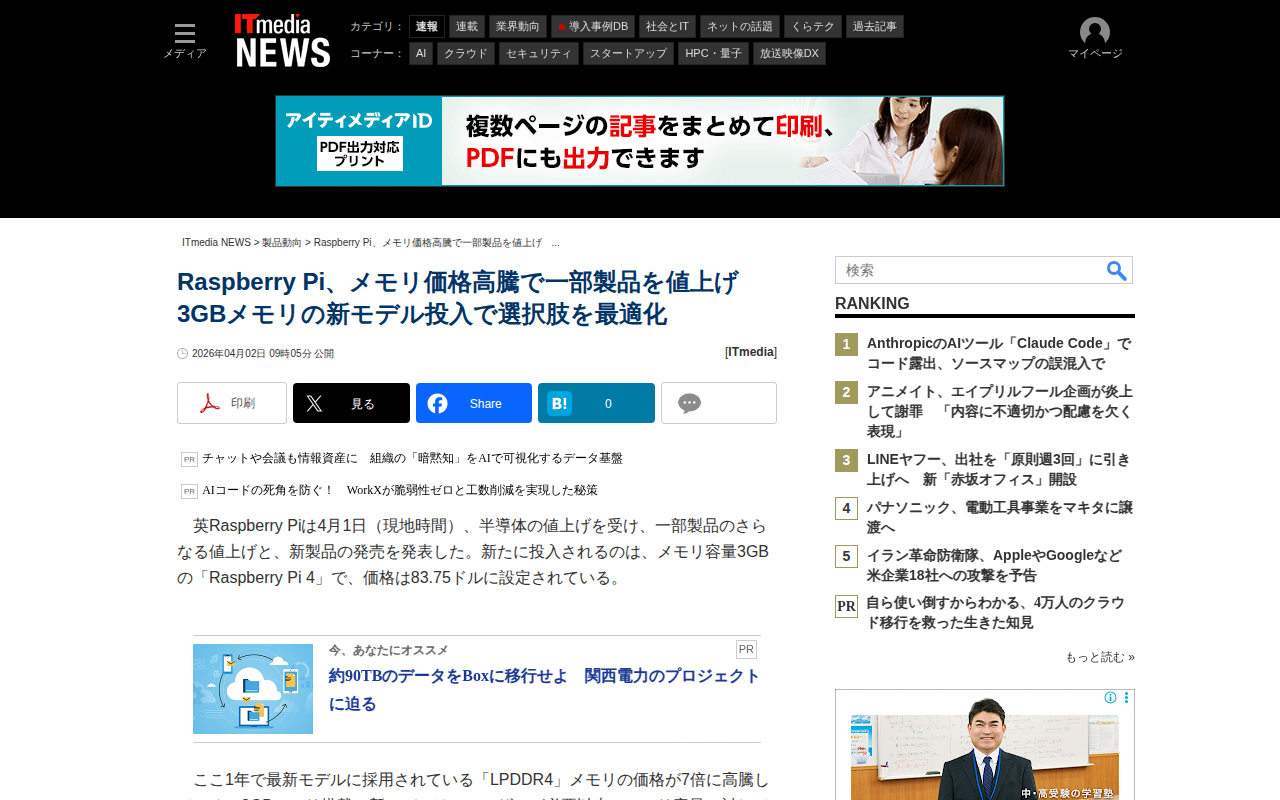Click the RANKING heading
Viewport: 1280px width, 800px height.
[872, 304]
